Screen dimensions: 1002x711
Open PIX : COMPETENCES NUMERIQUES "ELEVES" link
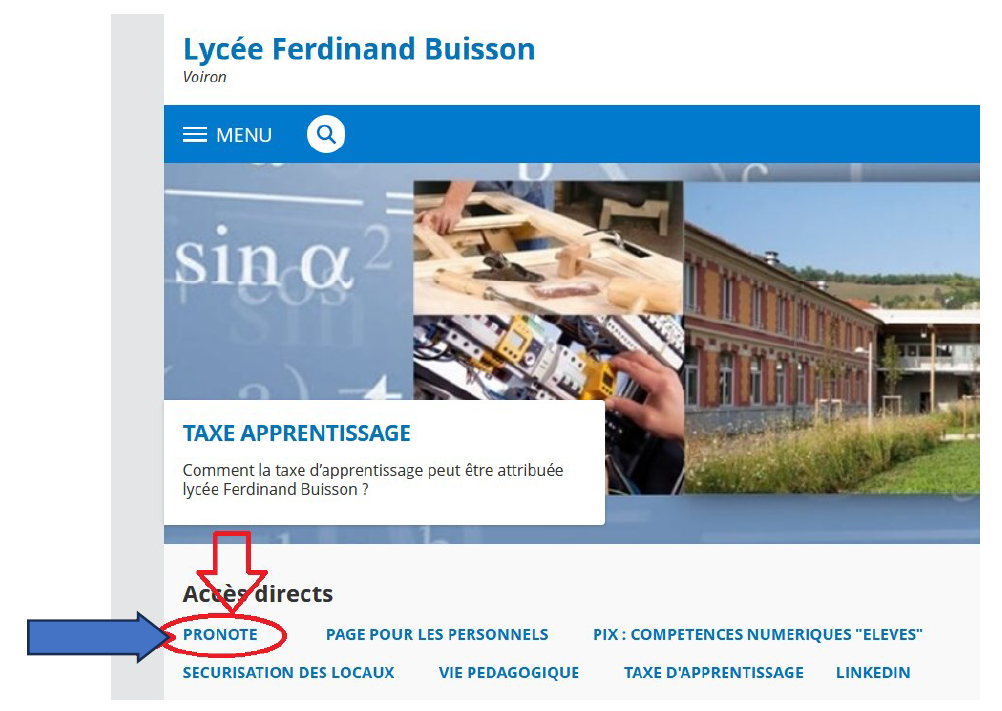click(x=758, y=634)
